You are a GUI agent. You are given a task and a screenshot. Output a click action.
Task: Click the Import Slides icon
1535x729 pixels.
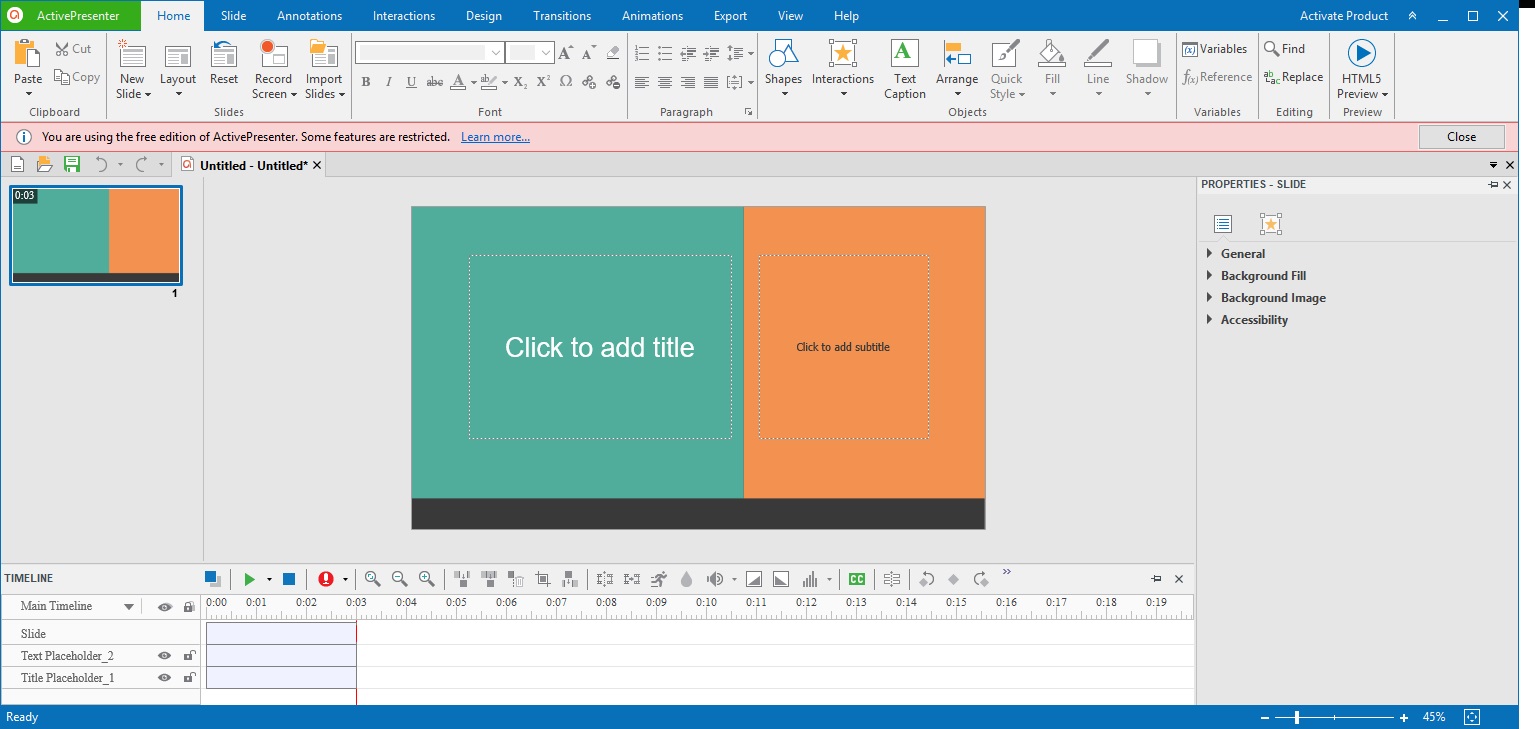323,55
